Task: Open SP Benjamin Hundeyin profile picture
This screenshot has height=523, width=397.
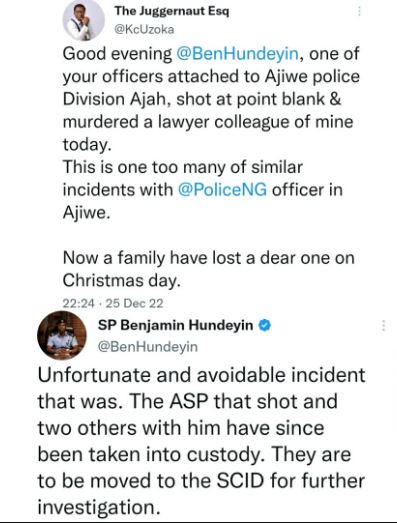Action: point(62,335)
